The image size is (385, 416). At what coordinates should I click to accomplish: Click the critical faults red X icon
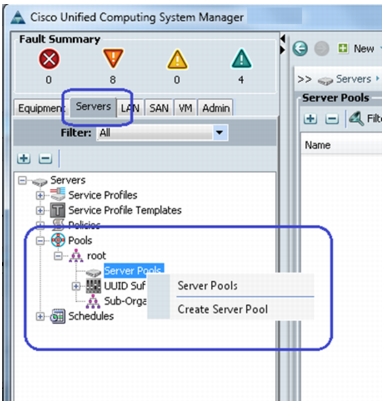[x=49, y=59]
